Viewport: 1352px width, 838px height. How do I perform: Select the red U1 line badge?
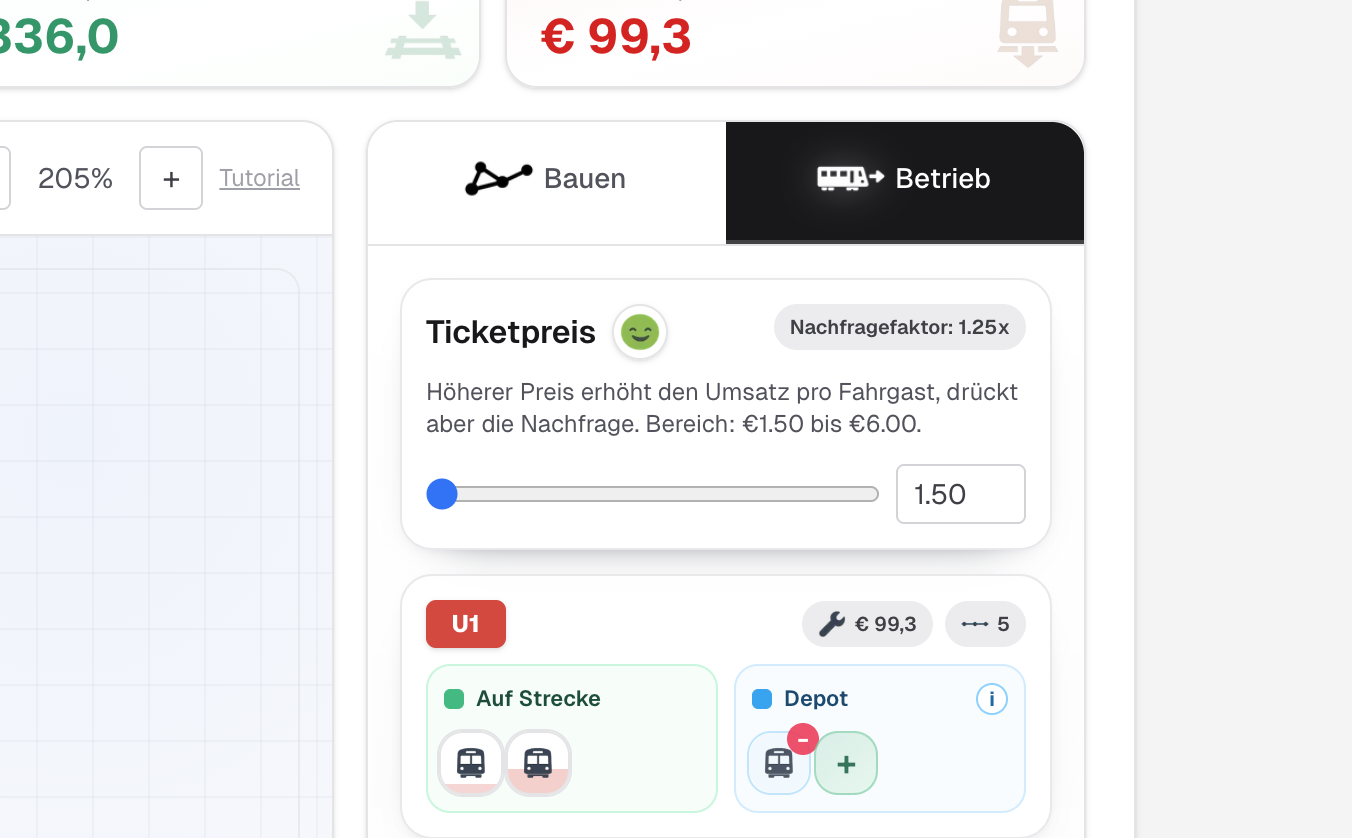[466, 624]
